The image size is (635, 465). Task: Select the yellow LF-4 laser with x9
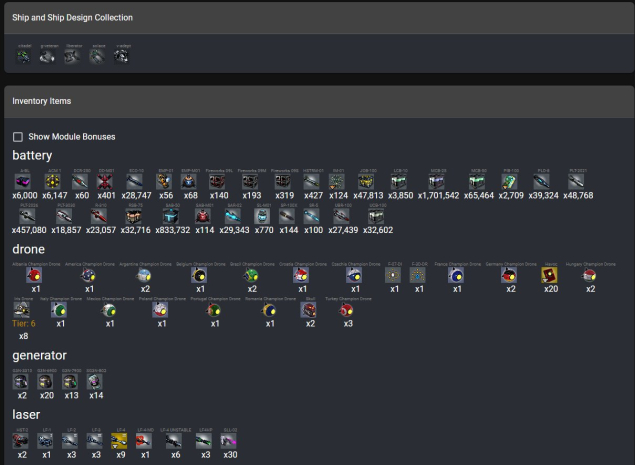point(119,440)
